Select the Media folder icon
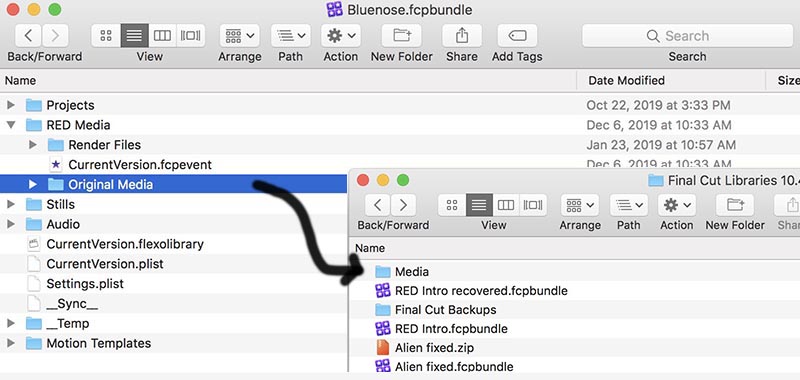800x380 pixels. point(383,272)
